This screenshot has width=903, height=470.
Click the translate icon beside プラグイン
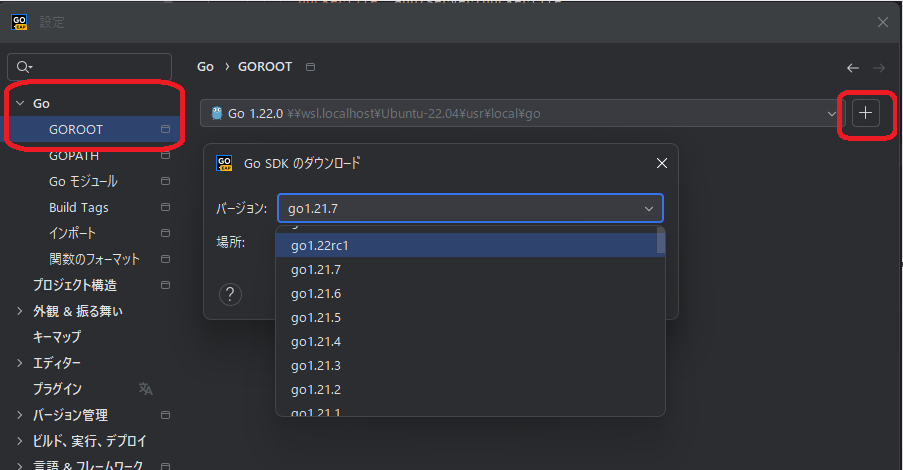point(146,389)
